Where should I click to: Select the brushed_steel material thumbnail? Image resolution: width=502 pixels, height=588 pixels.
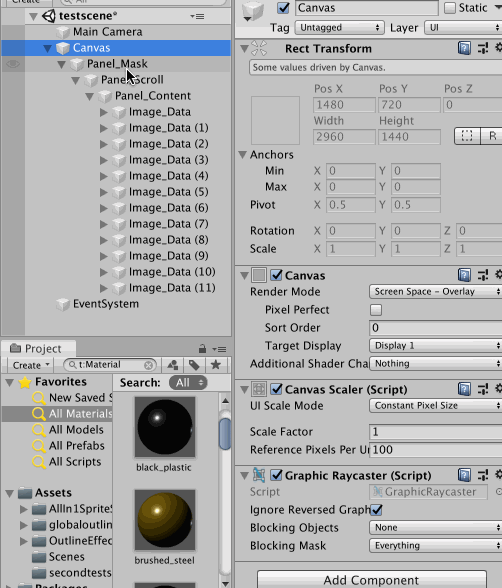[165, 520]
